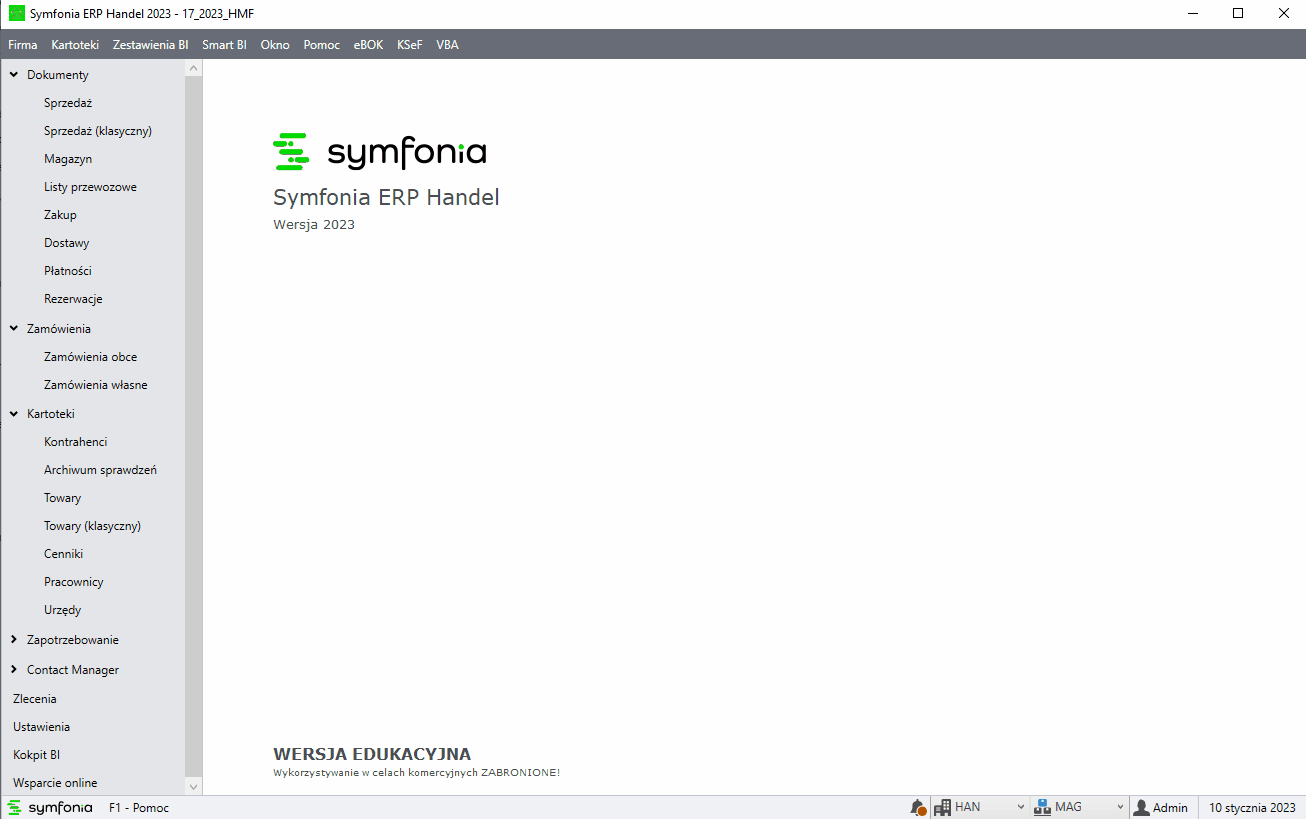Click the Admin user icon
Image resolution: width=1306 pixels, height=819 pixels.
point(1141,807)
